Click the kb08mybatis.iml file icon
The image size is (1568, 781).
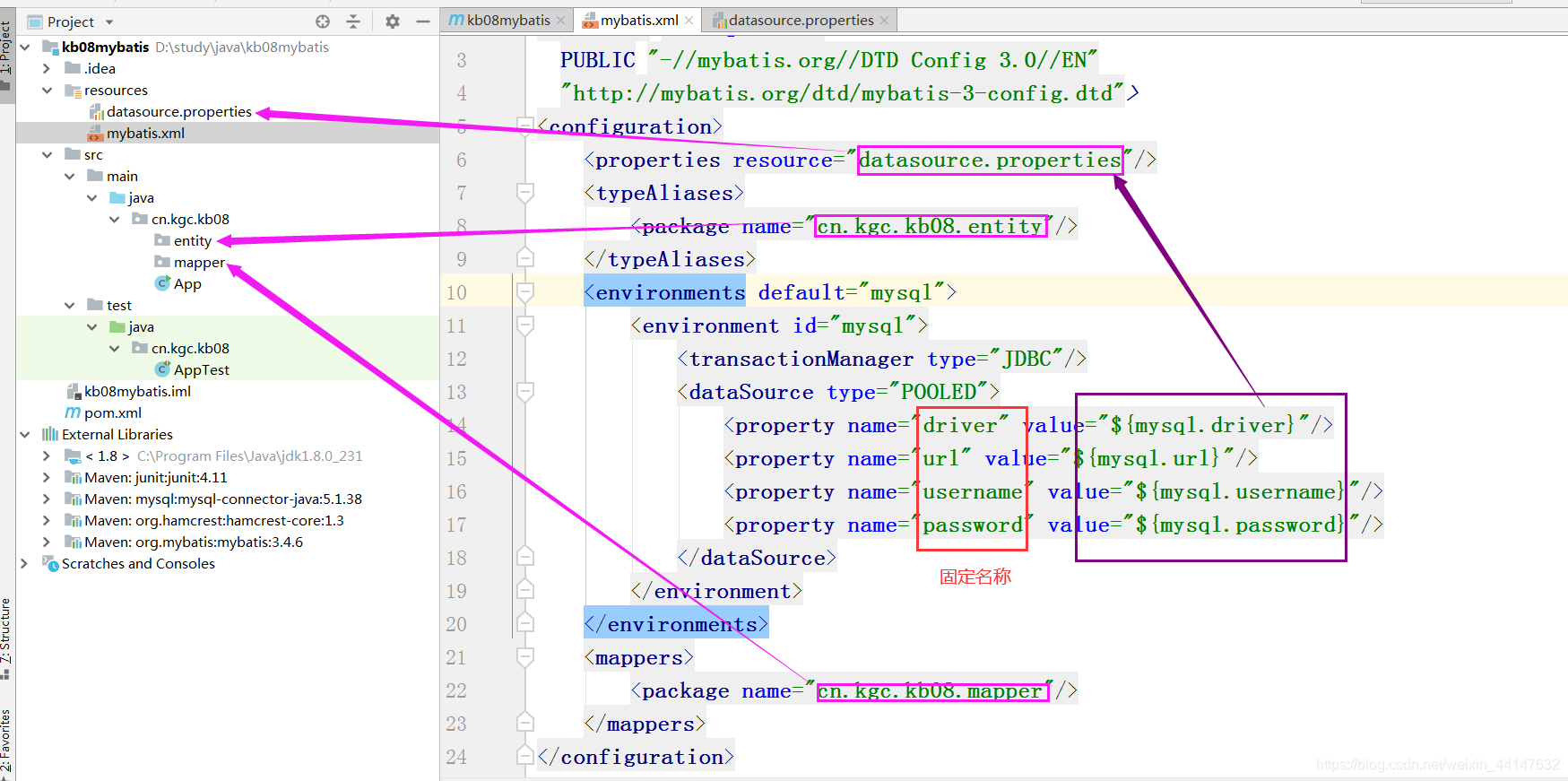coord(74,391)
